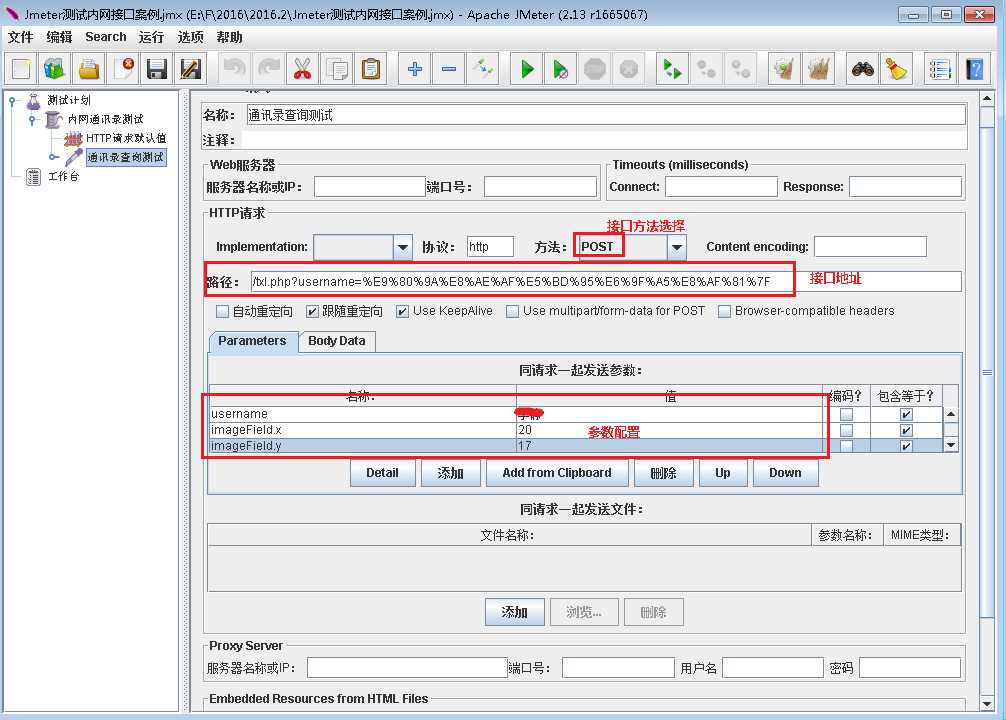Click 添加 button under the files table
The height and width of the screenshot is (720, 1006).
click(x=515, y=612)
